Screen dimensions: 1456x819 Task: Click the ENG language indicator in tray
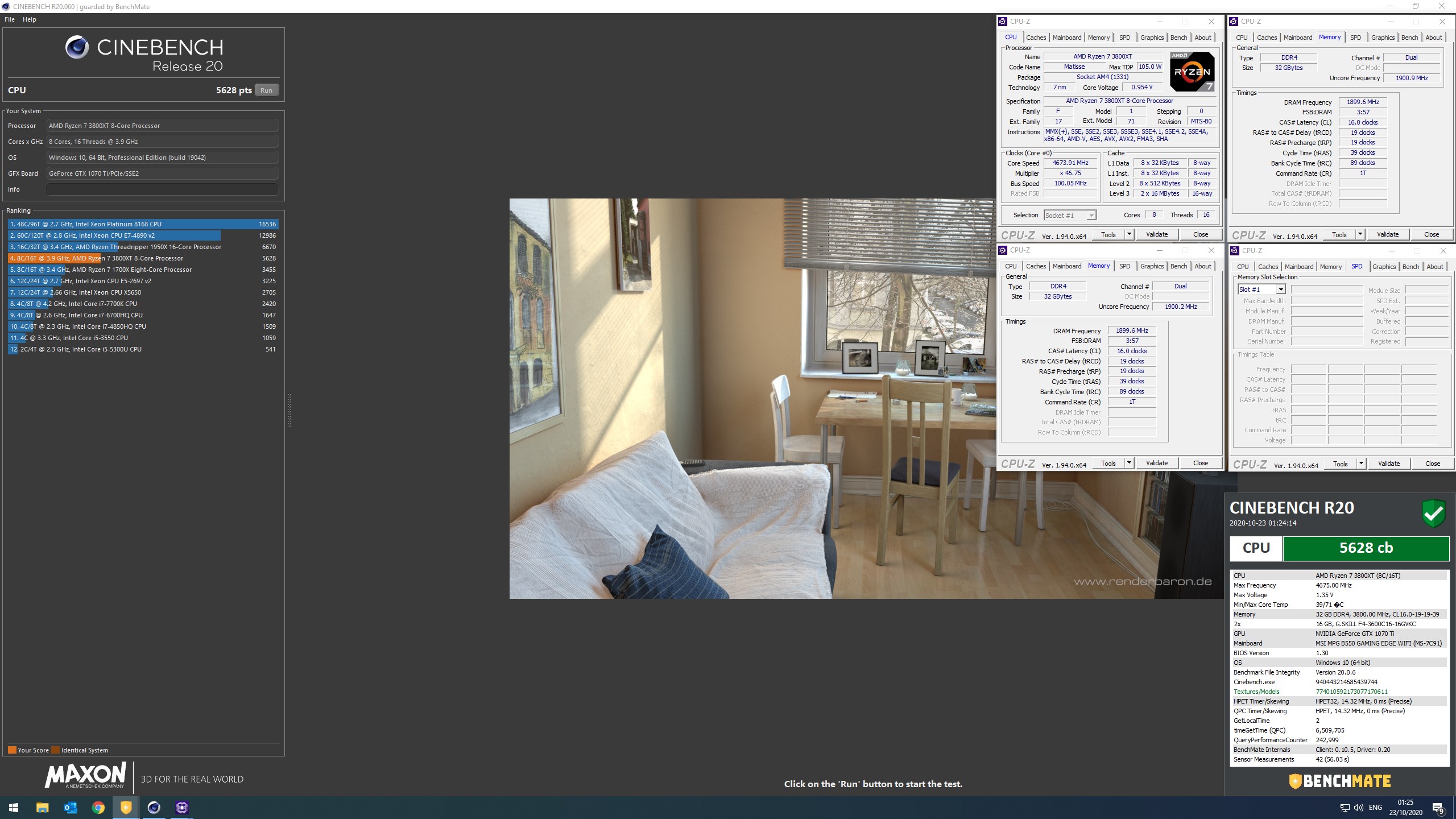(x=1375, y=808)
